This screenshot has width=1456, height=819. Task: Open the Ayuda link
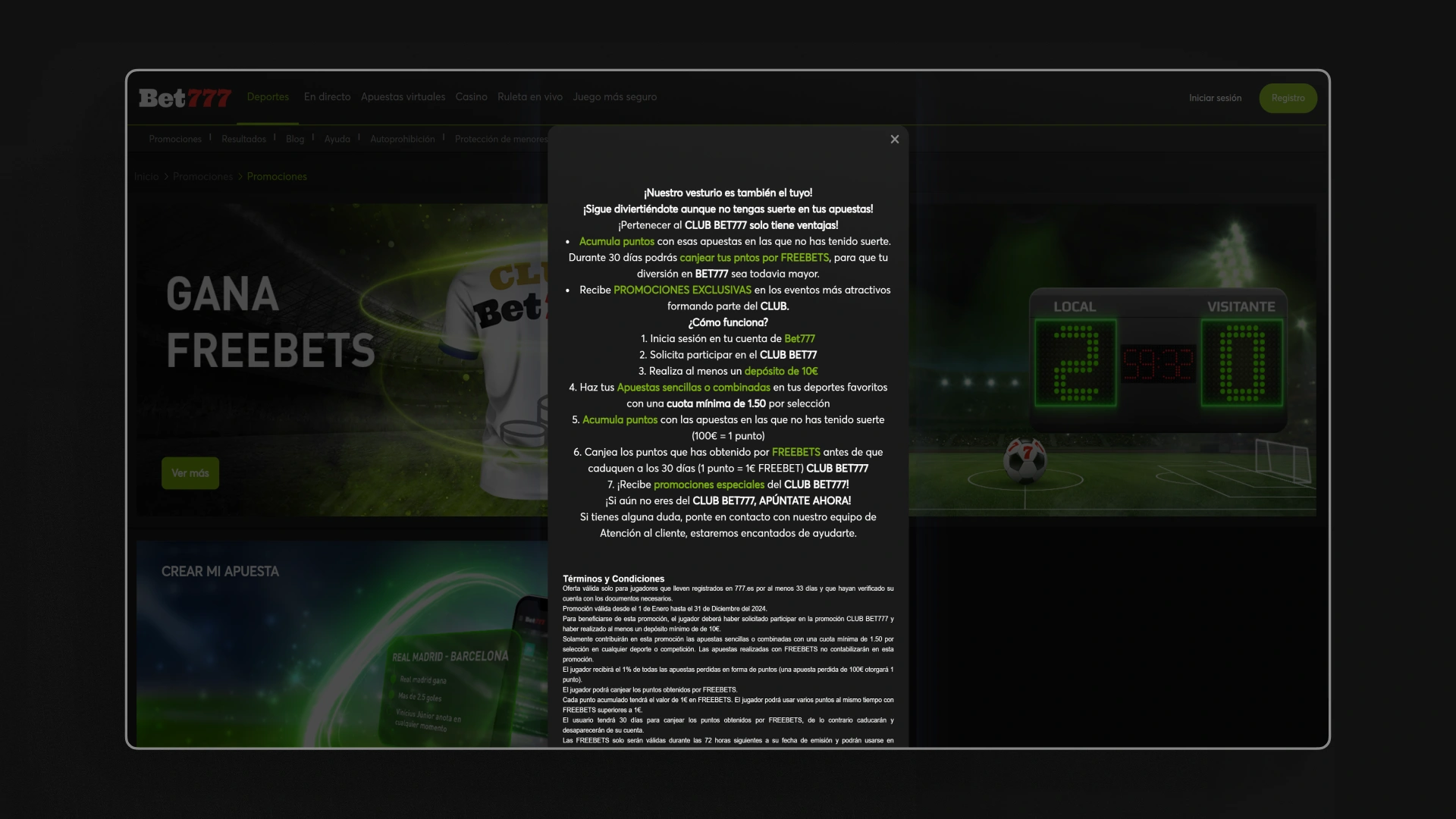[x=337, y=139]
